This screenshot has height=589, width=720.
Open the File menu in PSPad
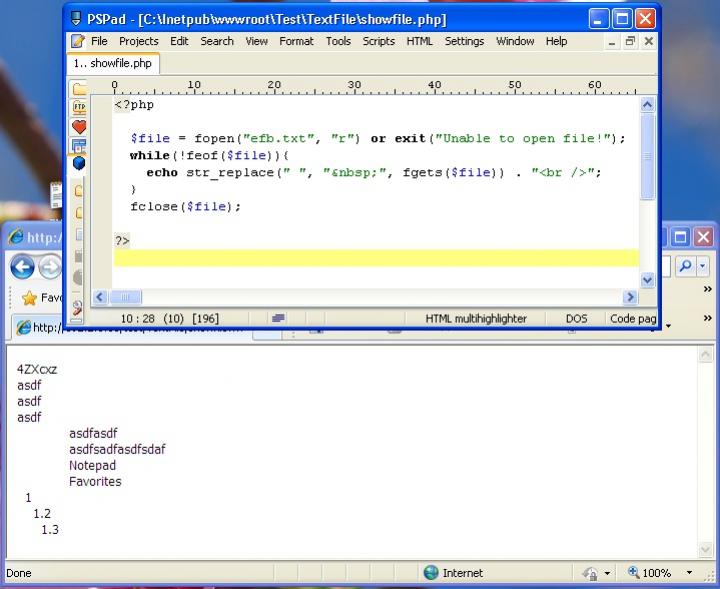click(99, 41)
